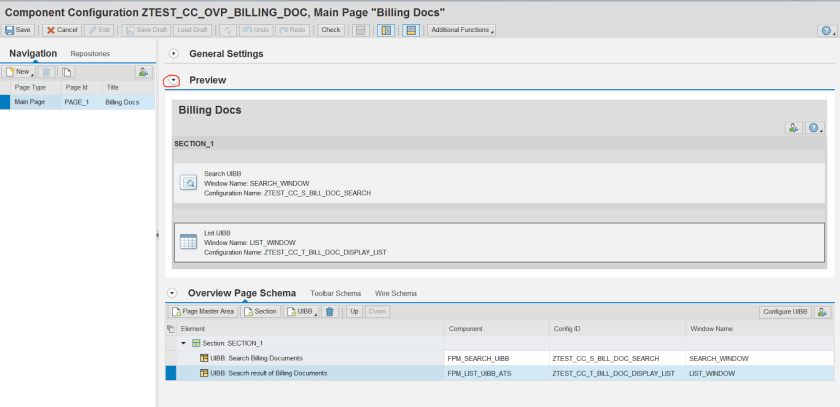The image size is (840, 407).
Task: Collapse the Overview Page Schema section
Action: (171, 293)
